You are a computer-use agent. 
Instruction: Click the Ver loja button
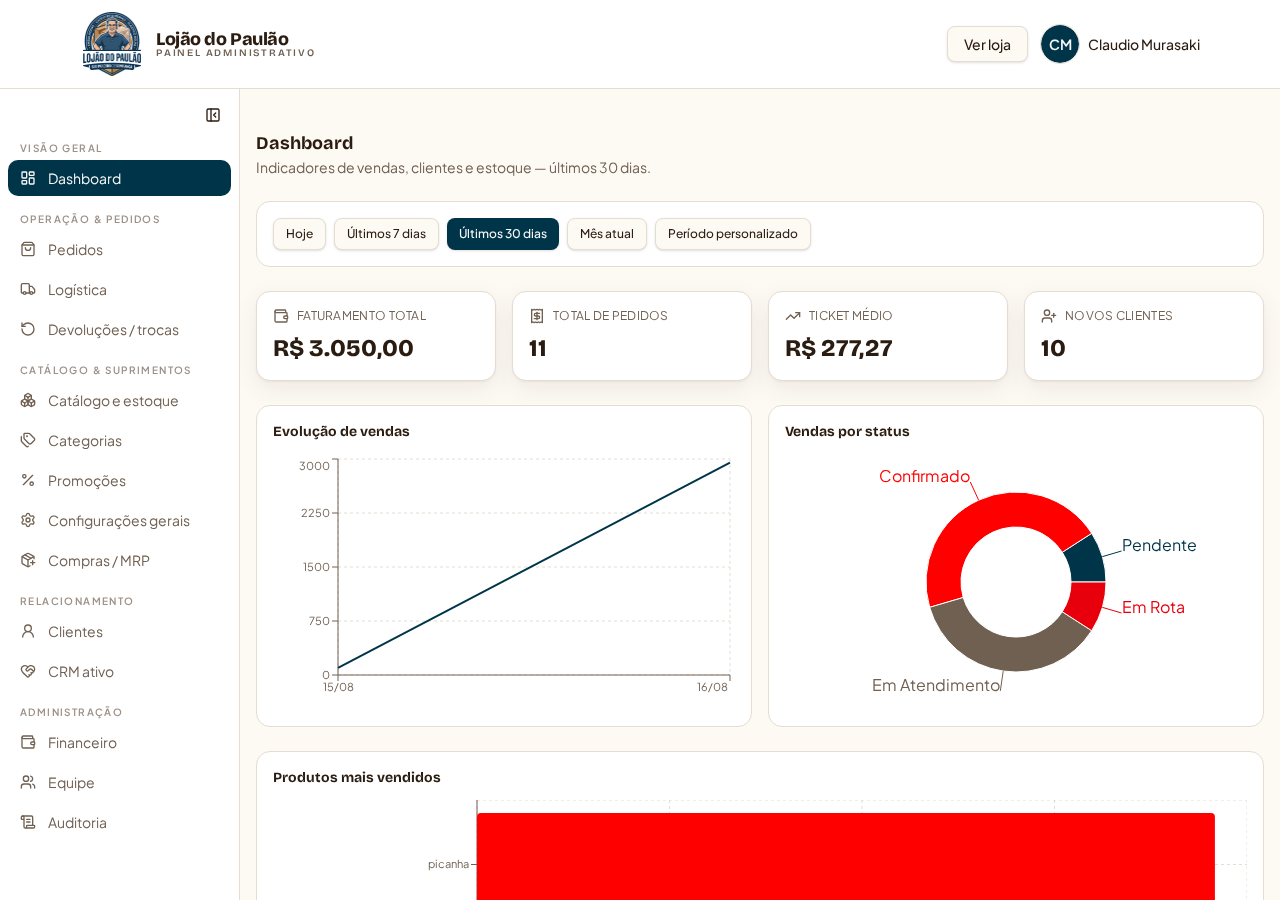coord(987,44)
